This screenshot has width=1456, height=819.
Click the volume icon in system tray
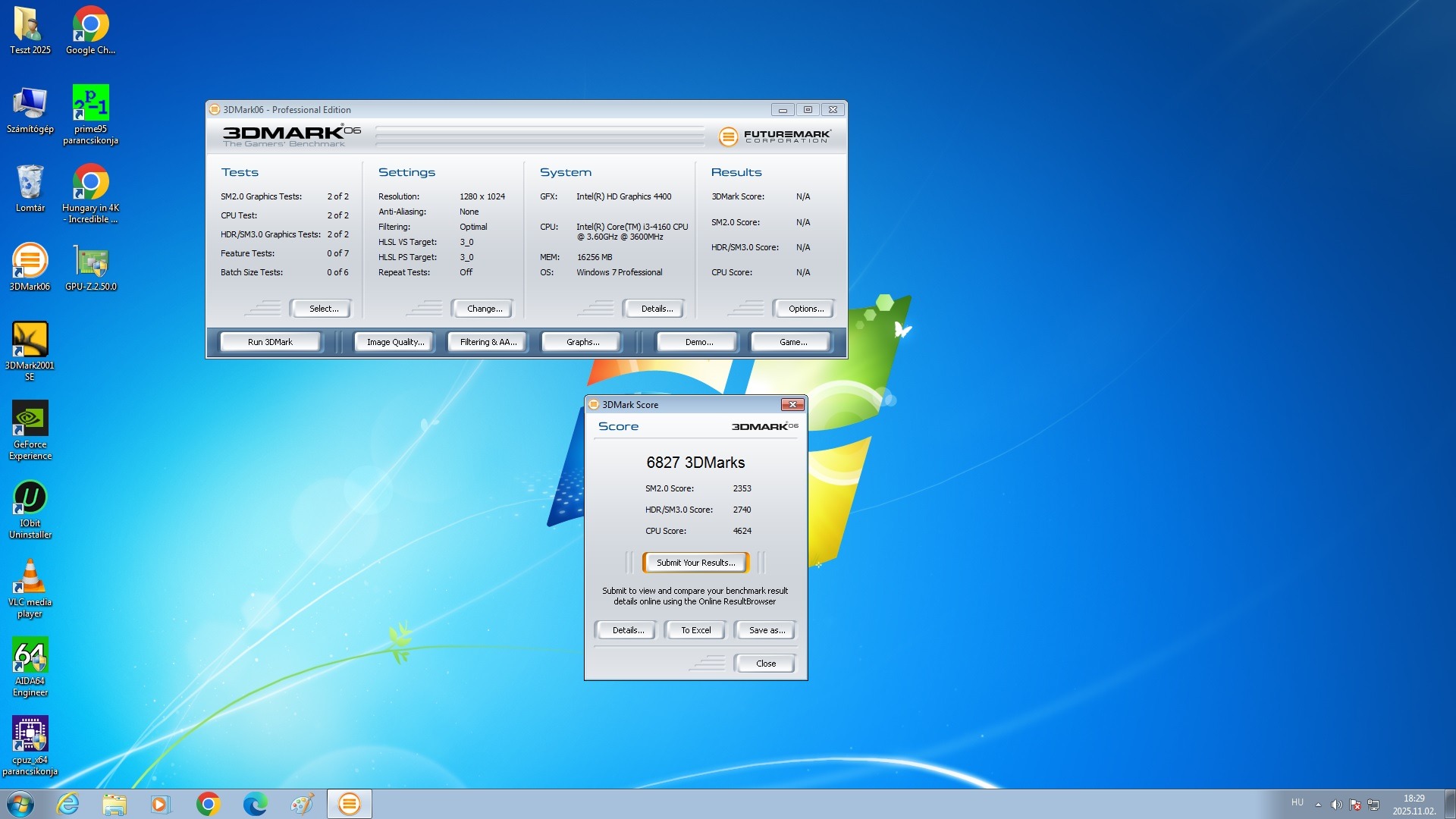[x=1336, y=805]
